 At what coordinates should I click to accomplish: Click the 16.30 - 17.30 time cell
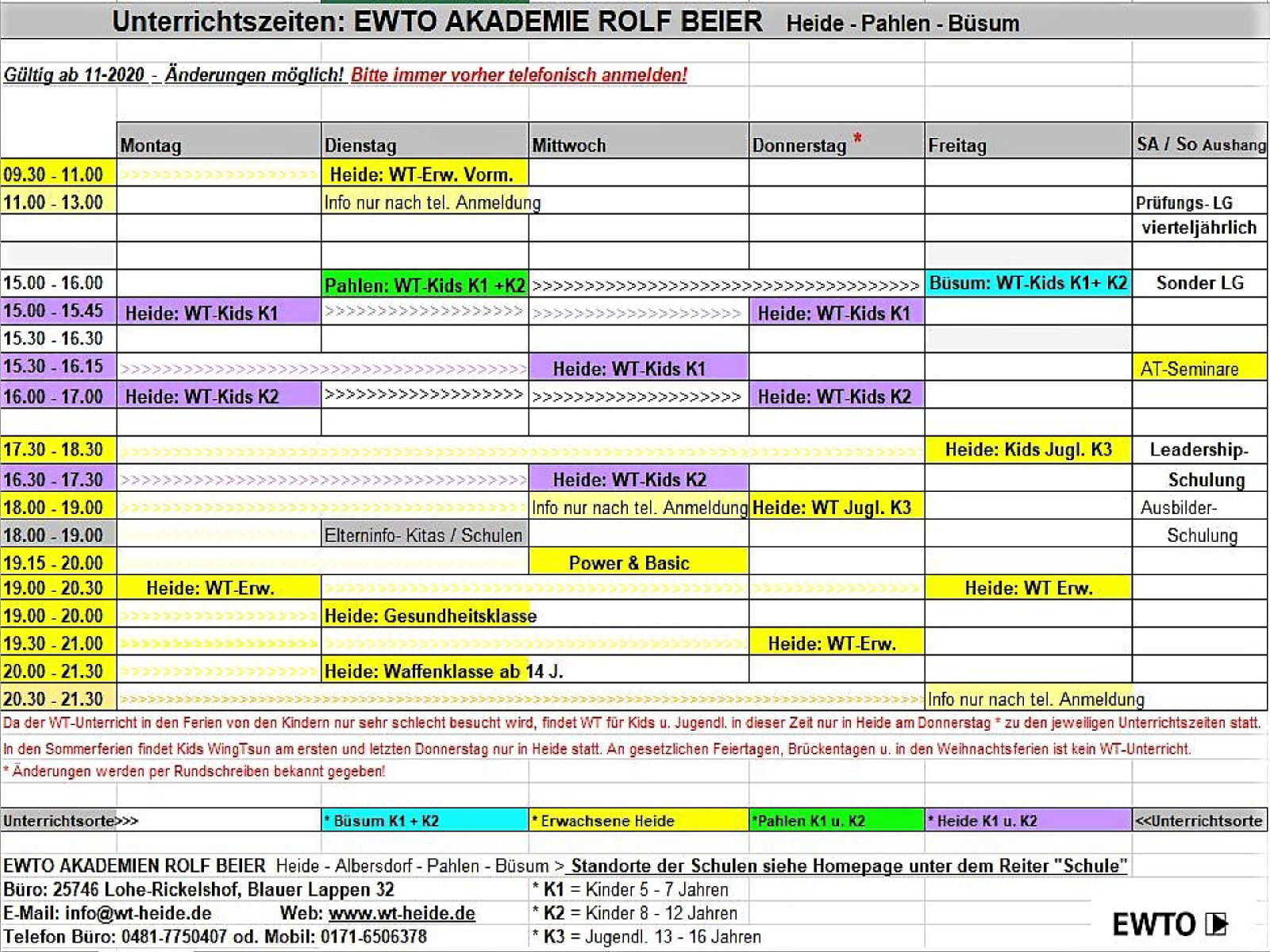59,478
